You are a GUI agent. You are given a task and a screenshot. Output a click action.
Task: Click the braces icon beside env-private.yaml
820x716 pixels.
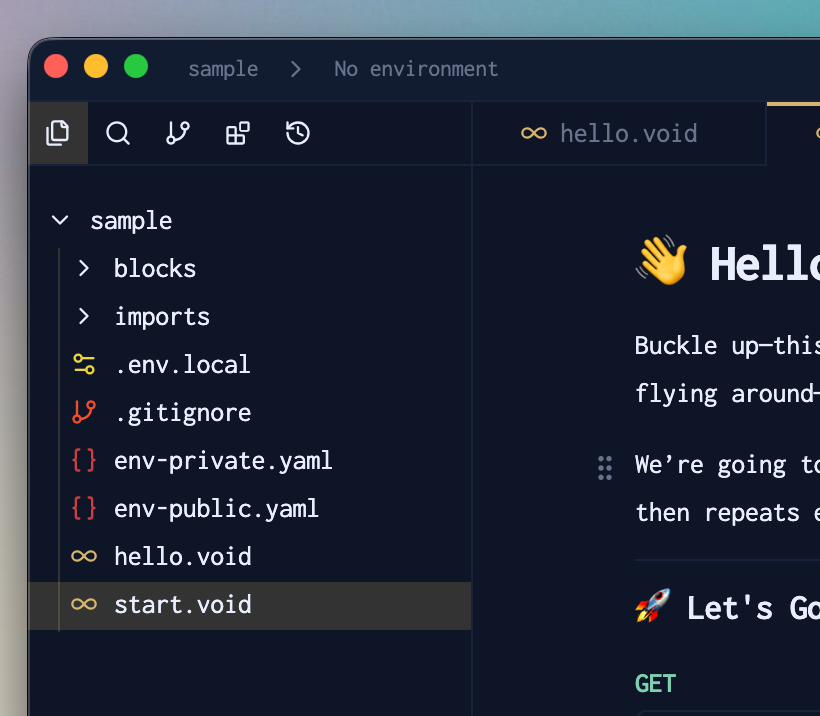(x=84, y=461)
